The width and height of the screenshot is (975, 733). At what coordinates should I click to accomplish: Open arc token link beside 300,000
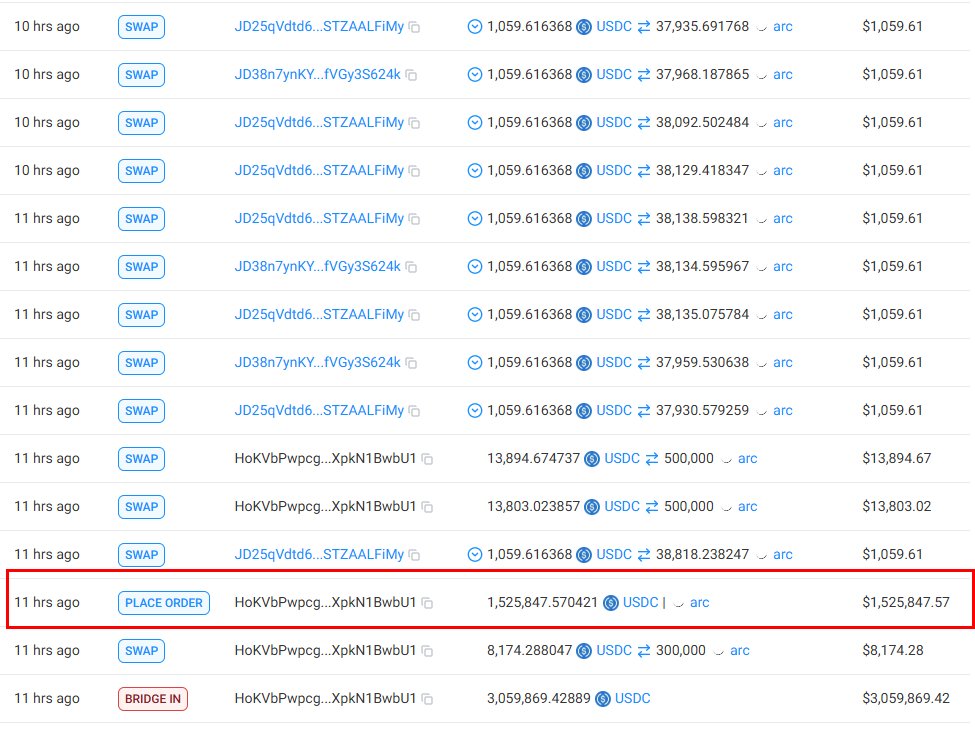tap(739, 650)
